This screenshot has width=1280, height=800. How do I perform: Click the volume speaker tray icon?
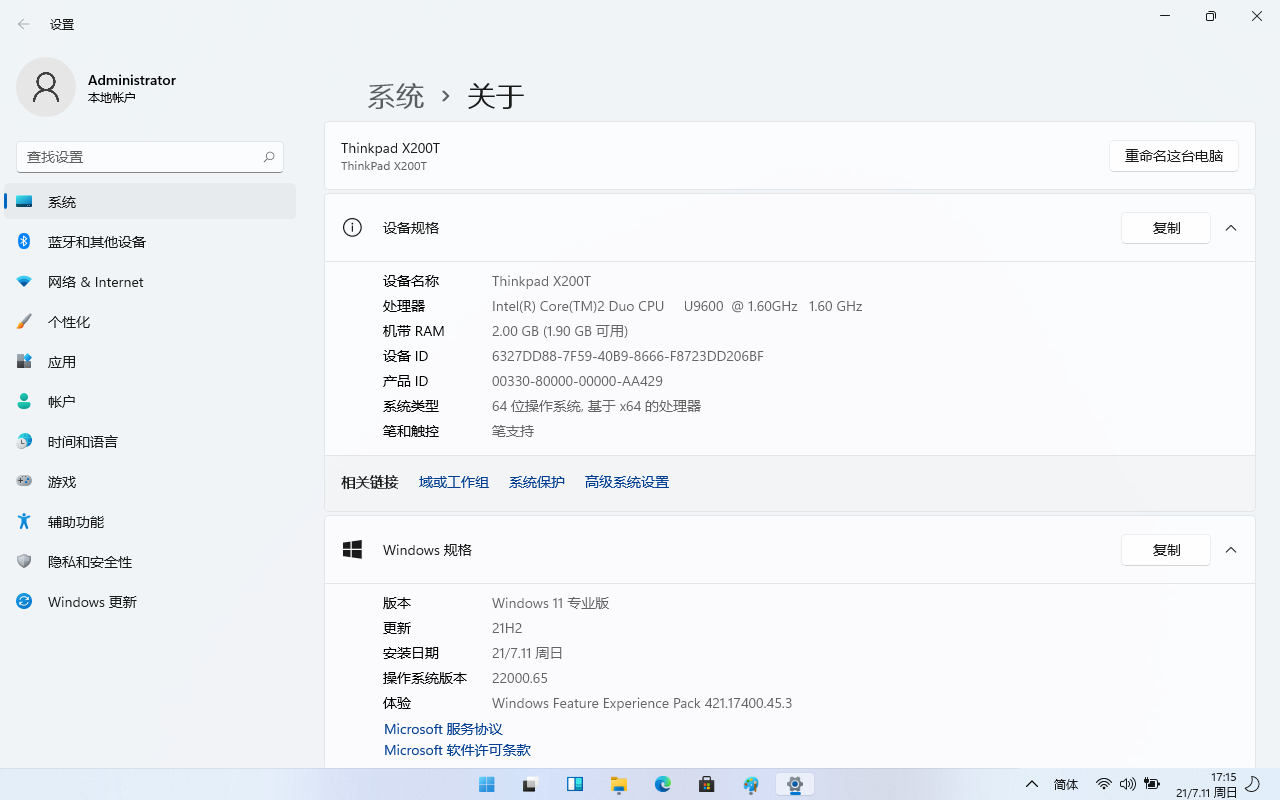(1128, 785)
